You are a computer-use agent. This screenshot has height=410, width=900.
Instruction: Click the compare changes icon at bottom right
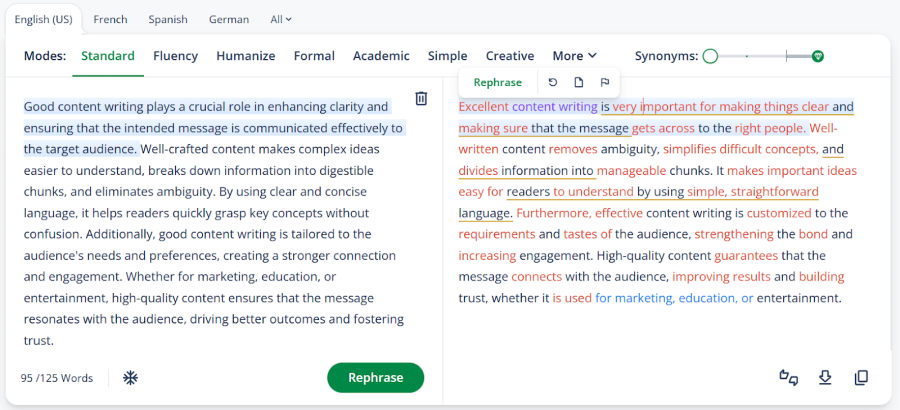coord(789,377)
